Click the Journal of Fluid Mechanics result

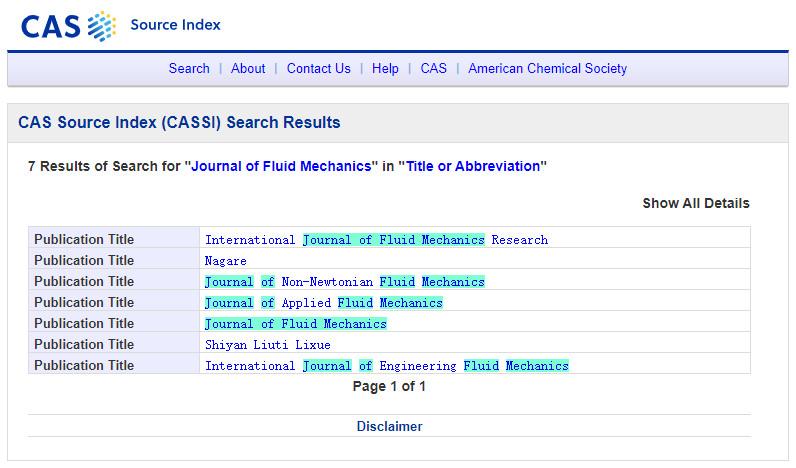pyautogui.click(x=295, y=324)
